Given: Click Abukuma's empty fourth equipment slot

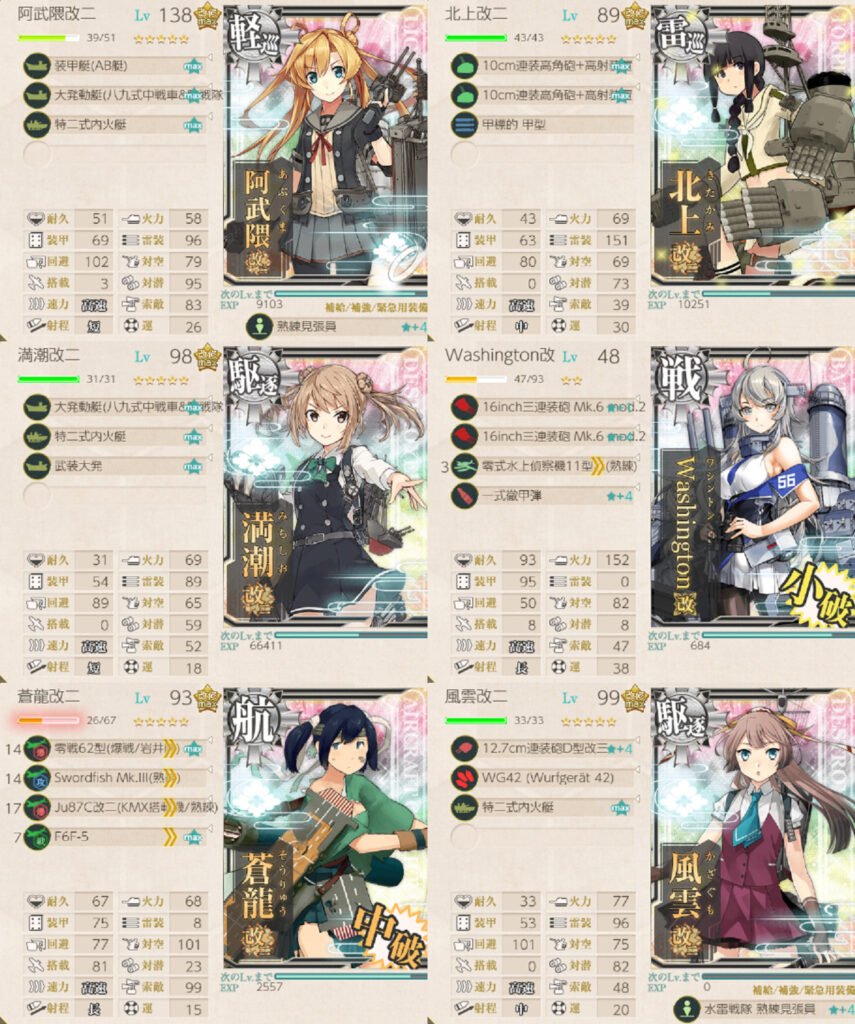Looking at the screenshot, I should (x=118, y=154).
